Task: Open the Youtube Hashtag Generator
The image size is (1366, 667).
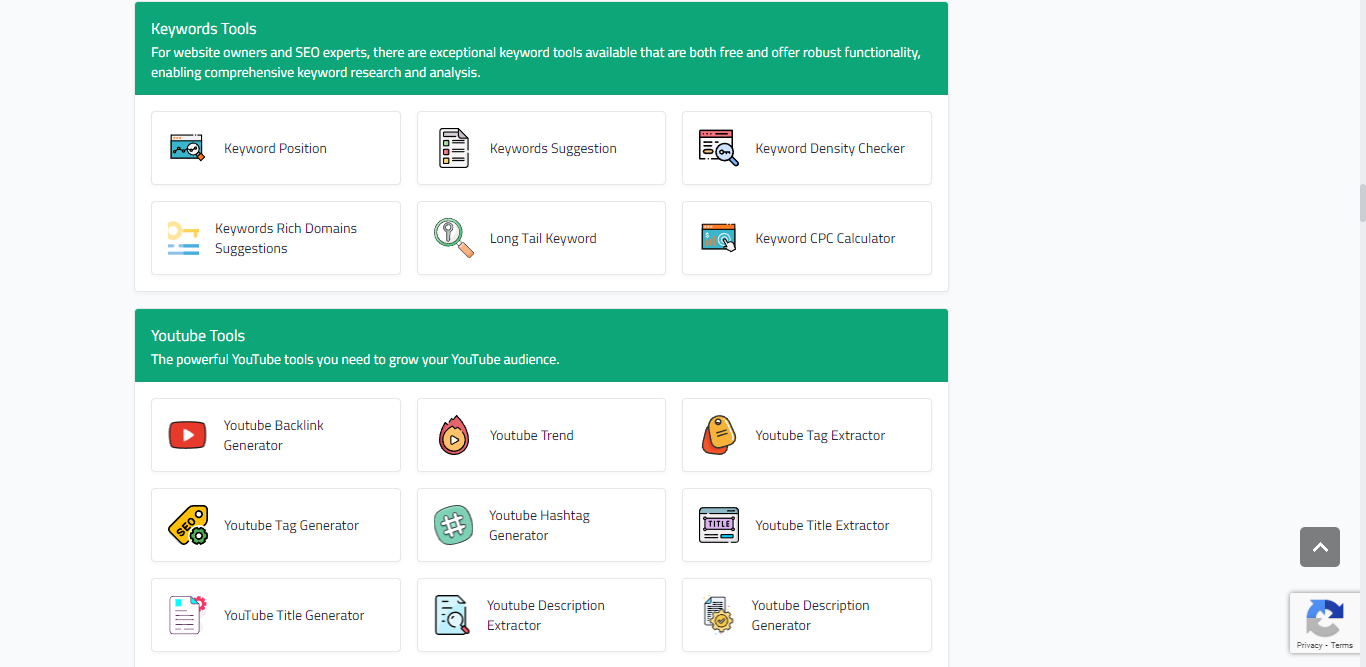Action: pos(541,525)
